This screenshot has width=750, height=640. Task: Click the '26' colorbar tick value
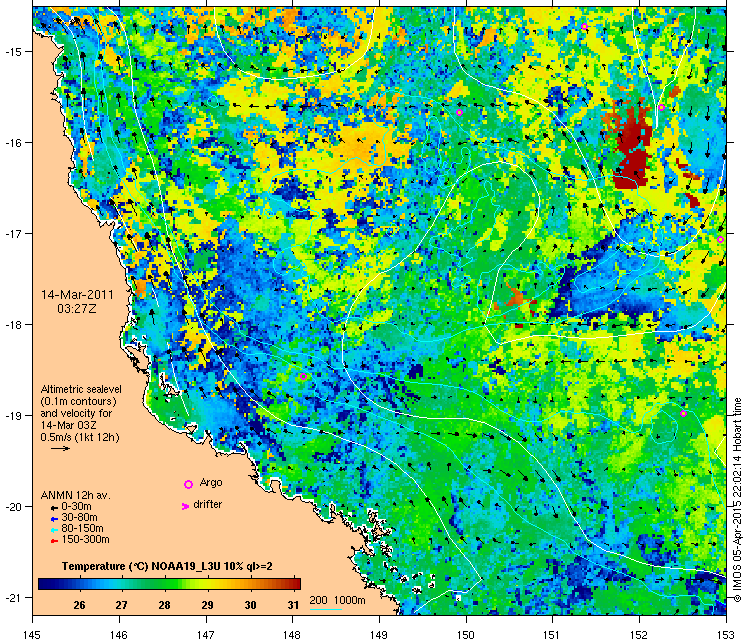(x=79, y=605)
